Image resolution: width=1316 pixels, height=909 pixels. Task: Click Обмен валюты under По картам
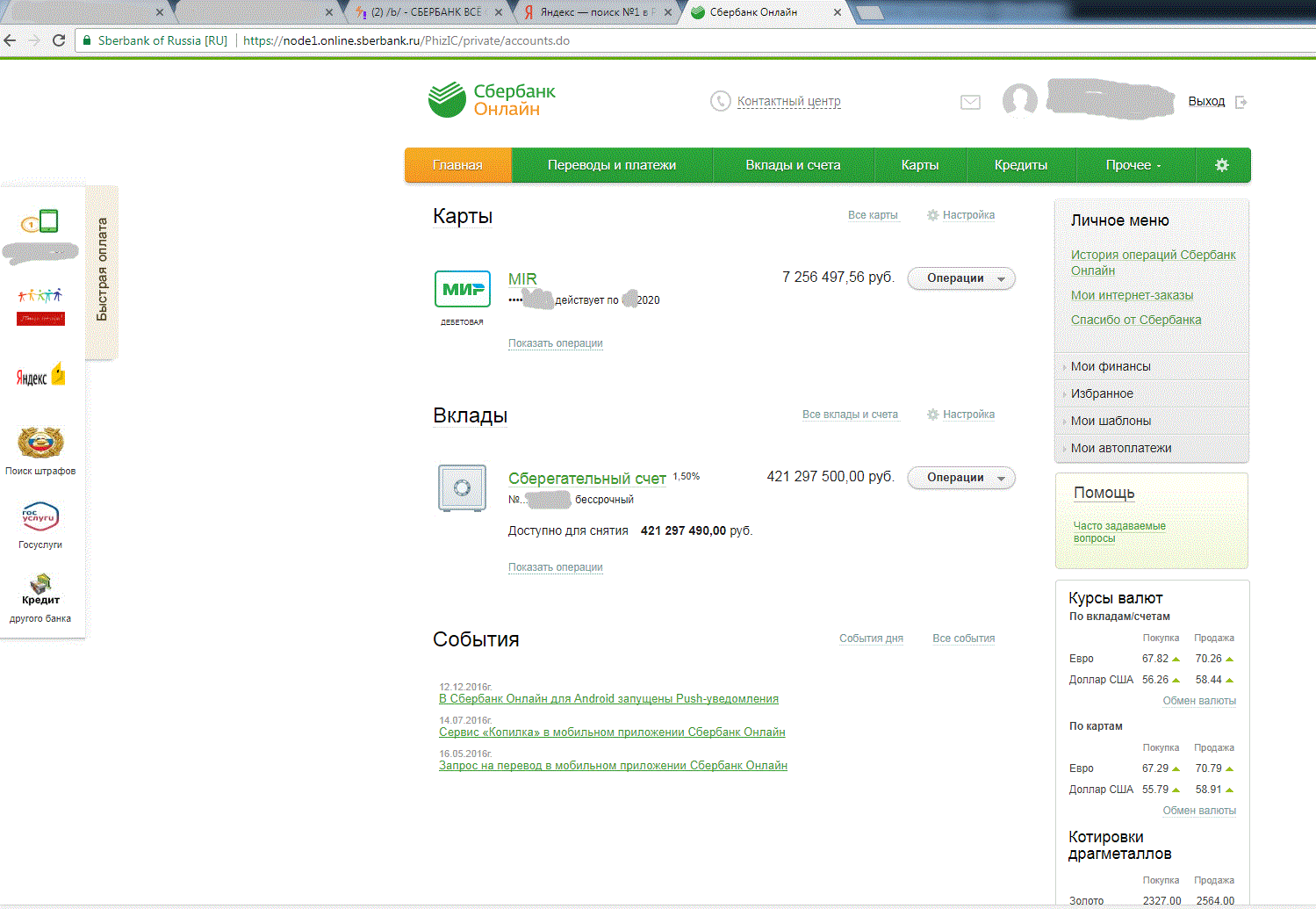(x=1199, y=811)
